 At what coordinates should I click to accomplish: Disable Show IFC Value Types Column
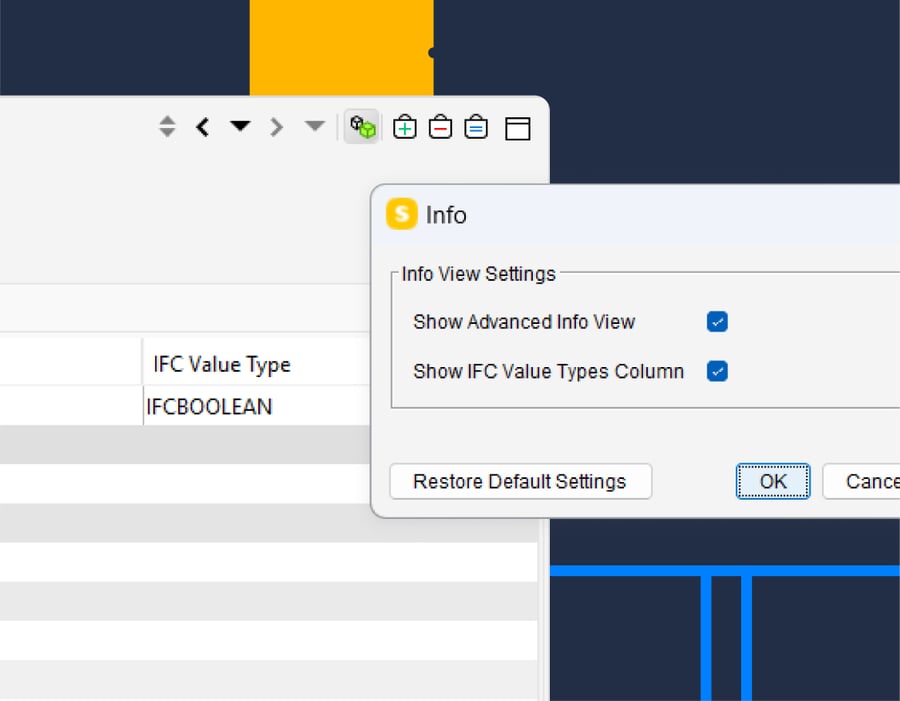coord(717,371)
